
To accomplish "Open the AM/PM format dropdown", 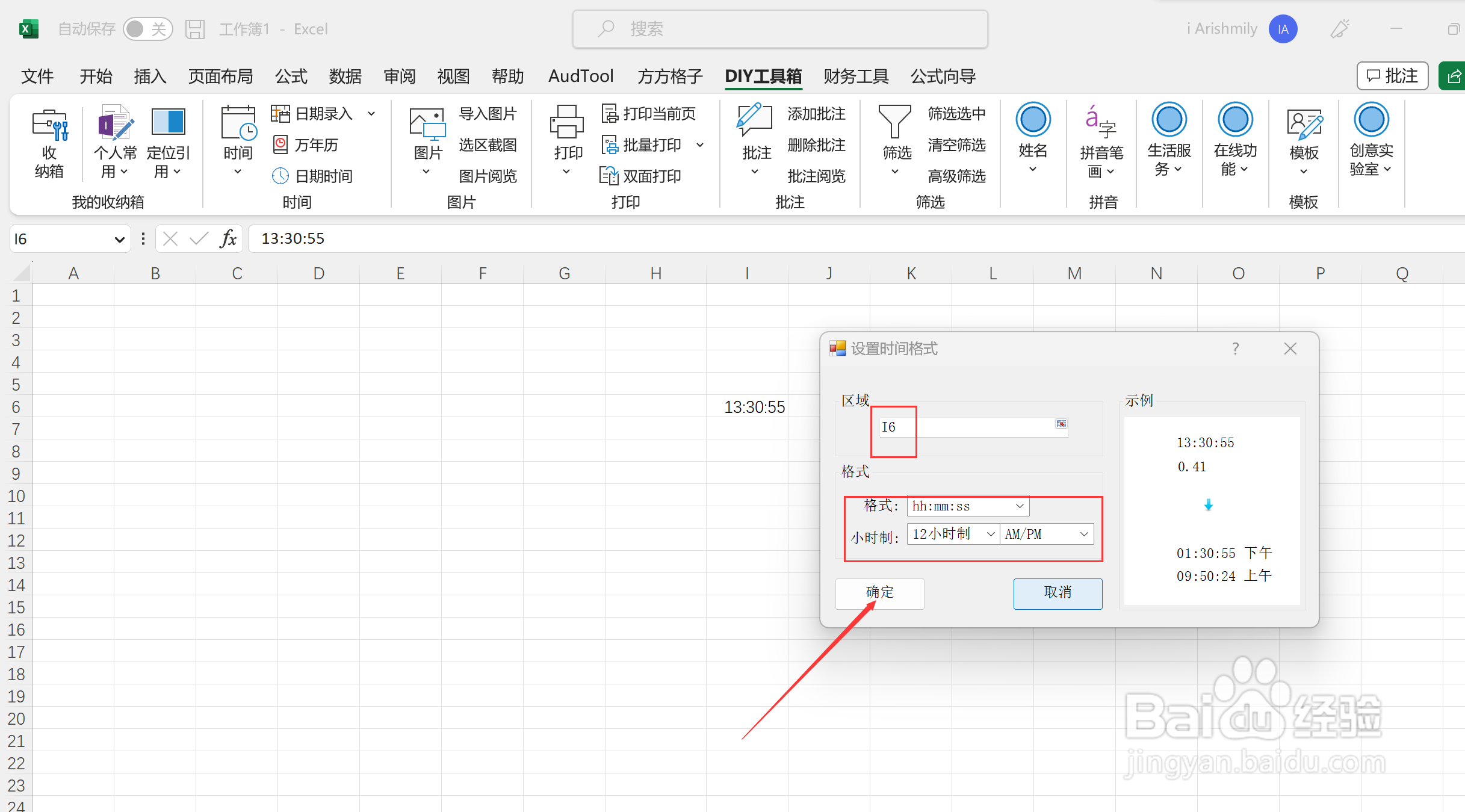I will tap(1084, 535).
